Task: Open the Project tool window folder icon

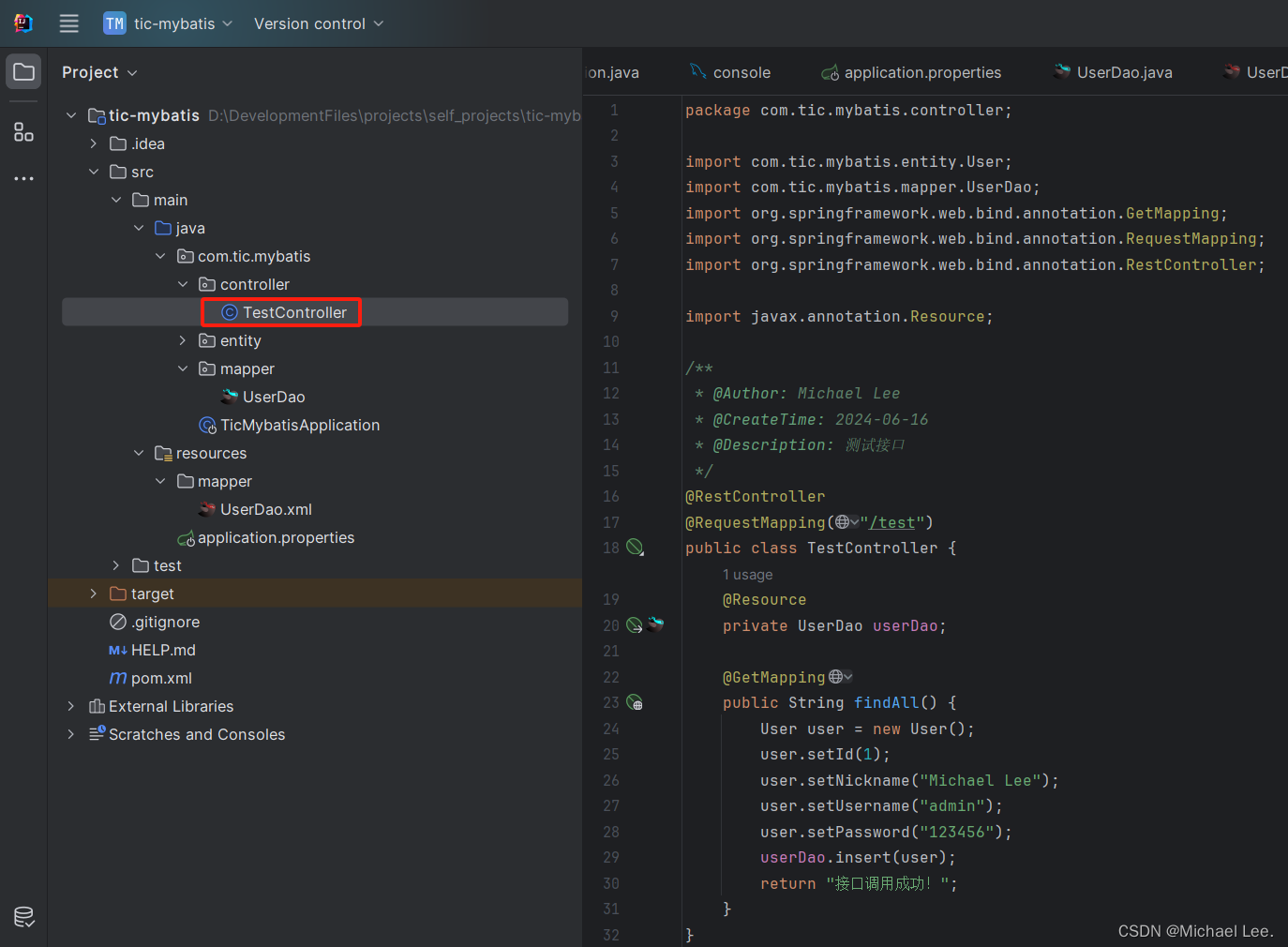Action: pos(23,72)
